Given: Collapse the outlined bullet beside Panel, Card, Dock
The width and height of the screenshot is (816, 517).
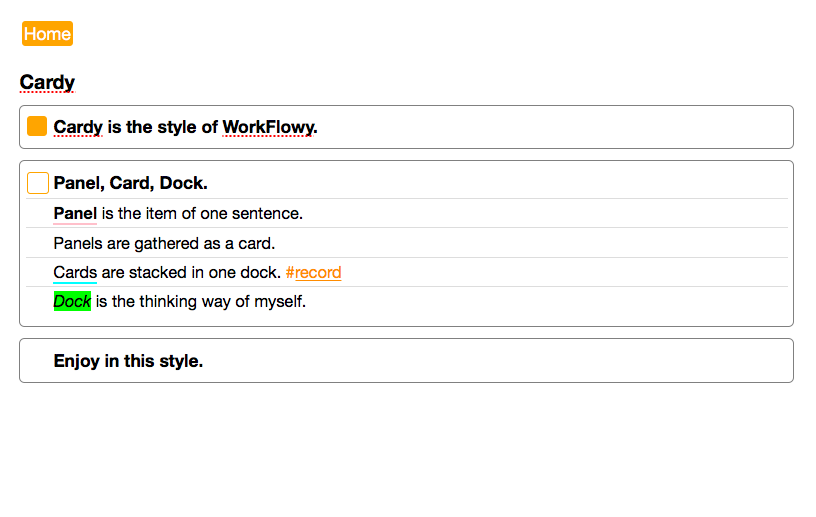Looking at the screenshot, I should coord(37,183).
